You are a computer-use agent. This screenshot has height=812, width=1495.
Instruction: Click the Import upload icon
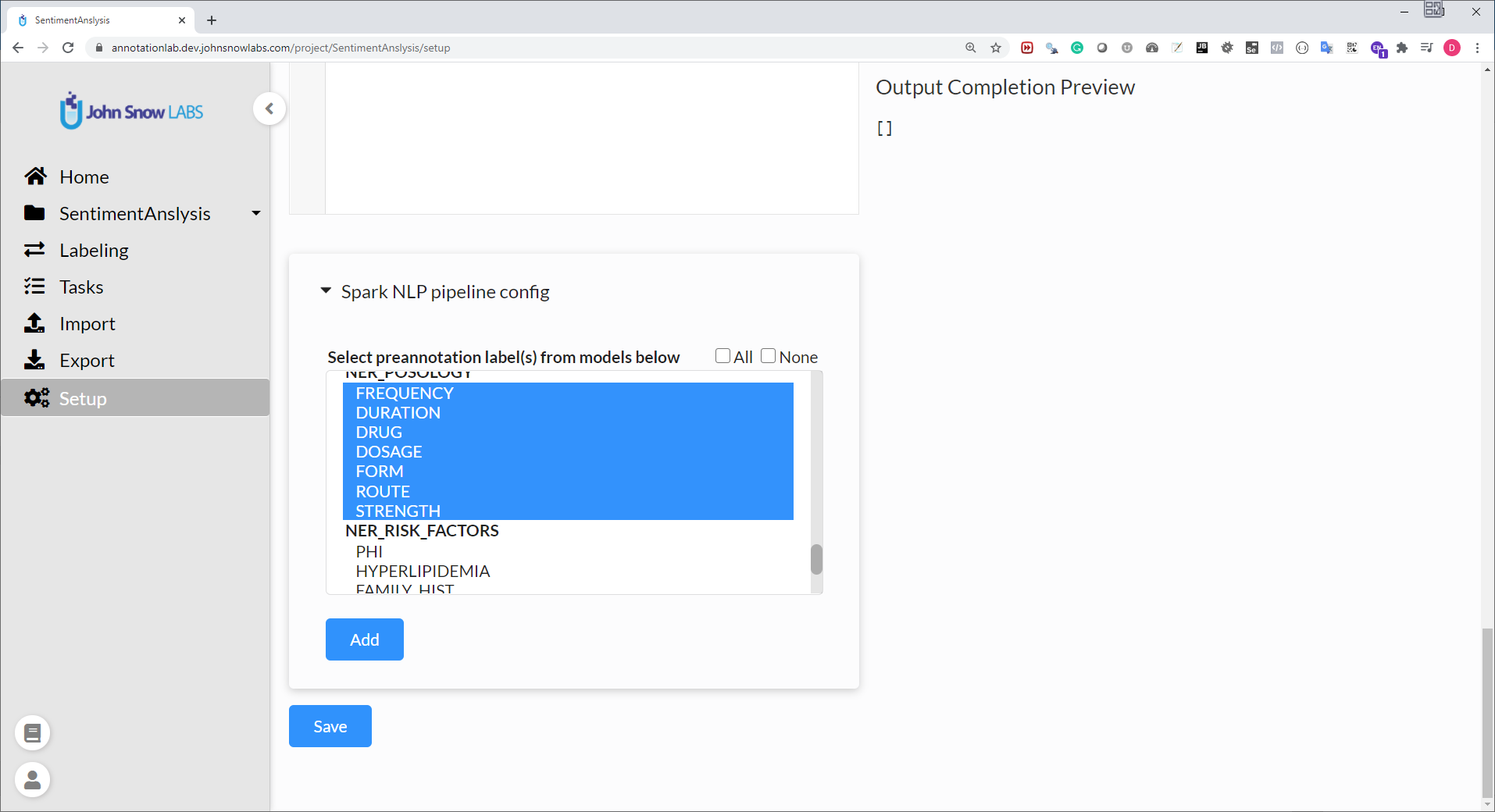point(34,323)
